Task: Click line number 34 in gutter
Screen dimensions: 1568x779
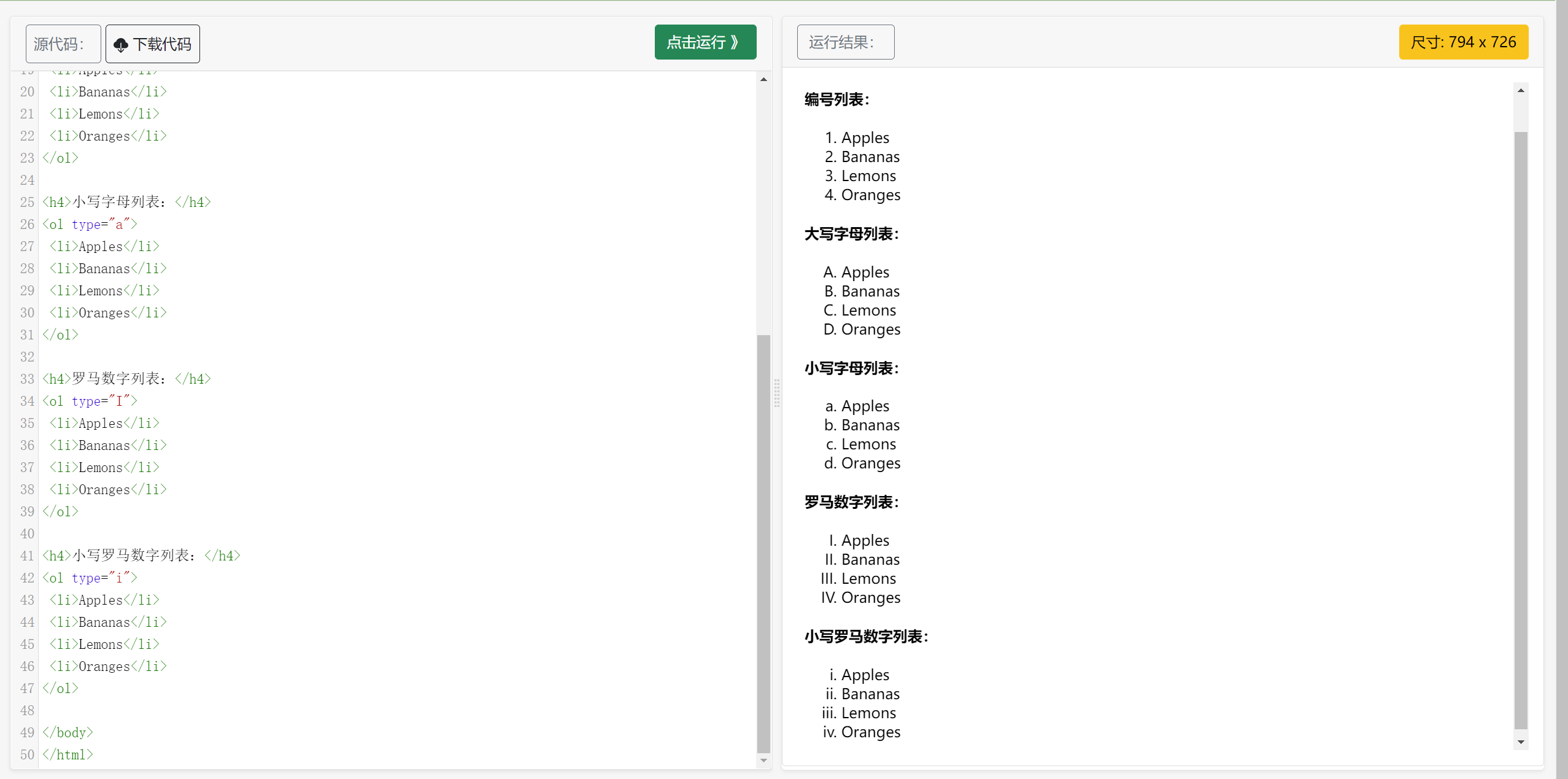Action: click(x=27, y=401)
